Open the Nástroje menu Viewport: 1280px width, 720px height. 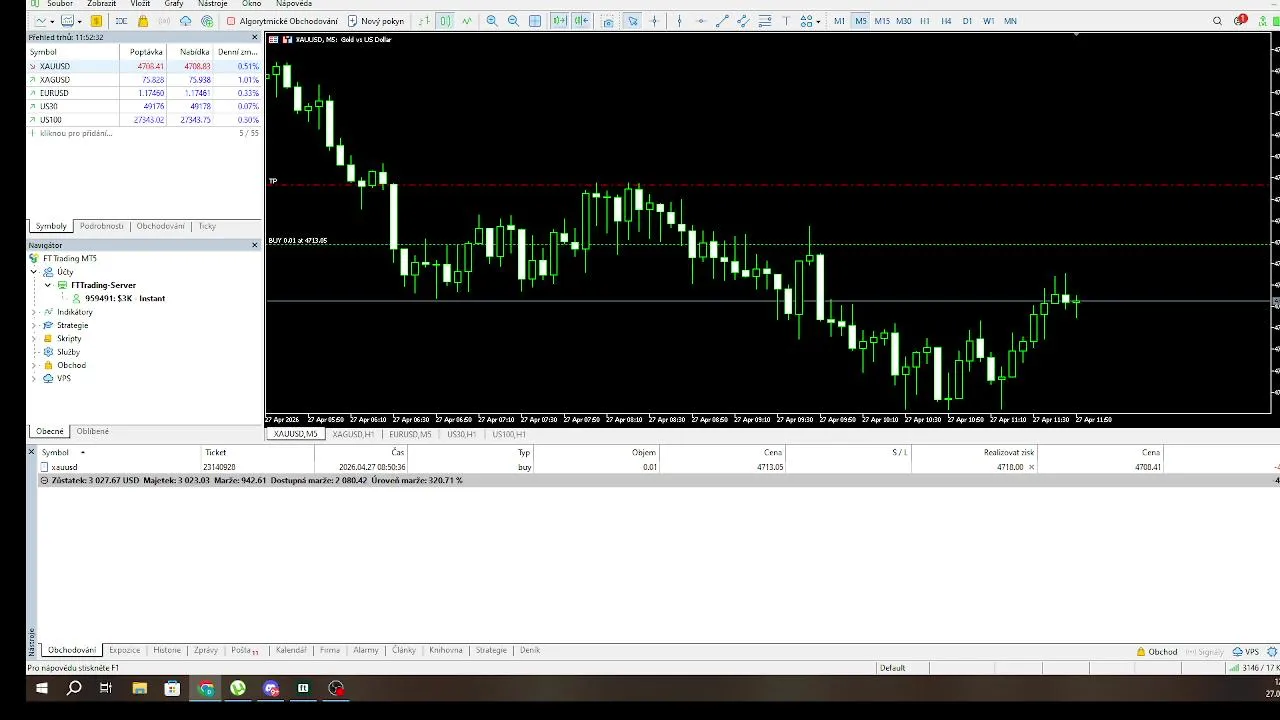tap(212, 4)
